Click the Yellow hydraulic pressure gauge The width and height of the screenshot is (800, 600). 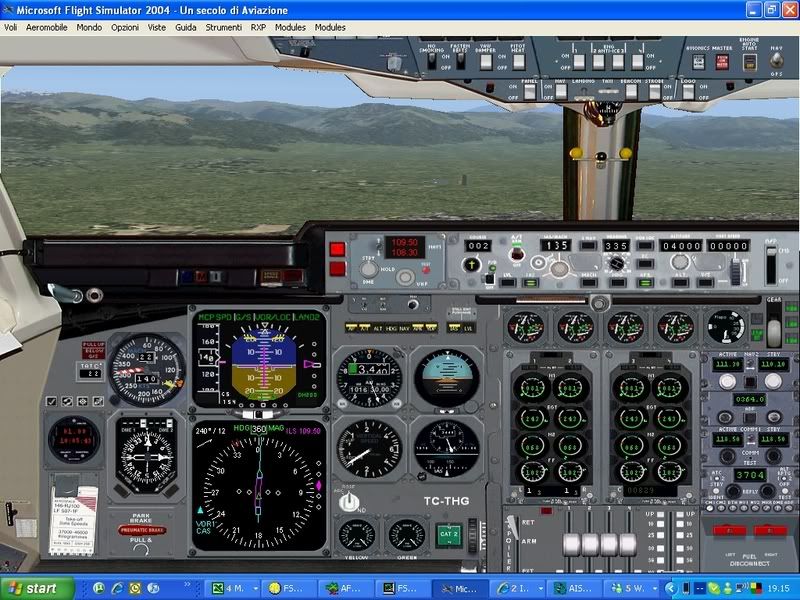tap(357, 536)
